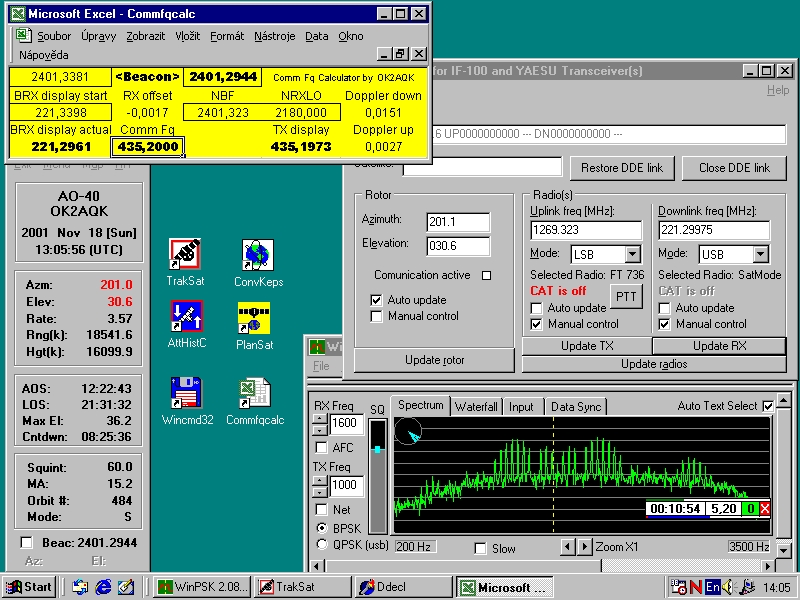Switch to the Data Sync tab
Screen dimensions: 800x600
click(x=576, y=407)
